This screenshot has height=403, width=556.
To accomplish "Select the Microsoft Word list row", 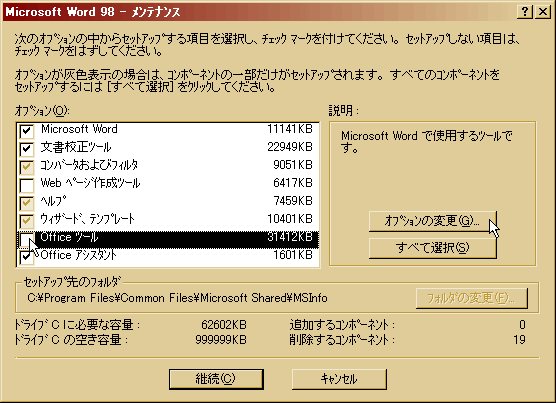I will tap(168, 129).
